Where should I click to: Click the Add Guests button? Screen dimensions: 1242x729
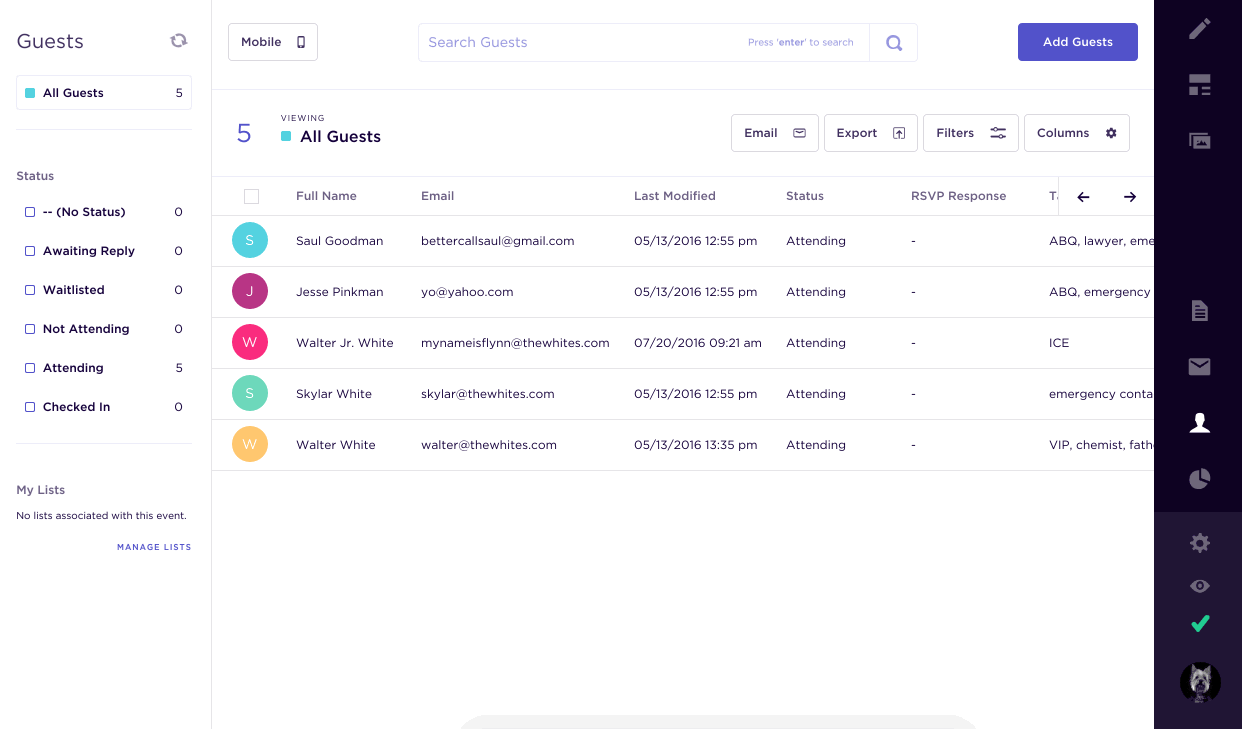coord(1078,42)
